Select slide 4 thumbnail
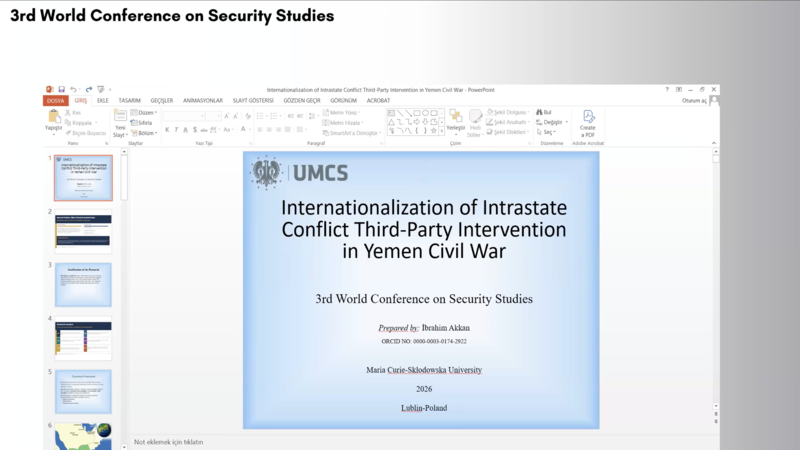Screen dimensions: 800x450 83,338
